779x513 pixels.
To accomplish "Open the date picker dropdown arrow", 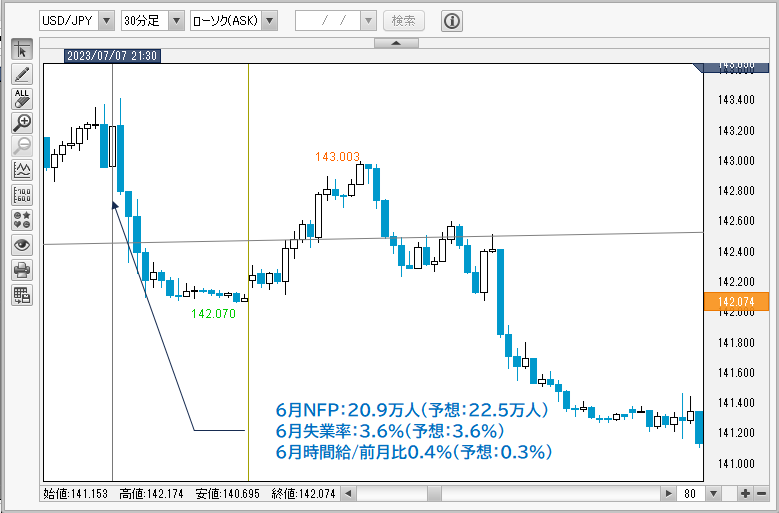I will 368,21.
